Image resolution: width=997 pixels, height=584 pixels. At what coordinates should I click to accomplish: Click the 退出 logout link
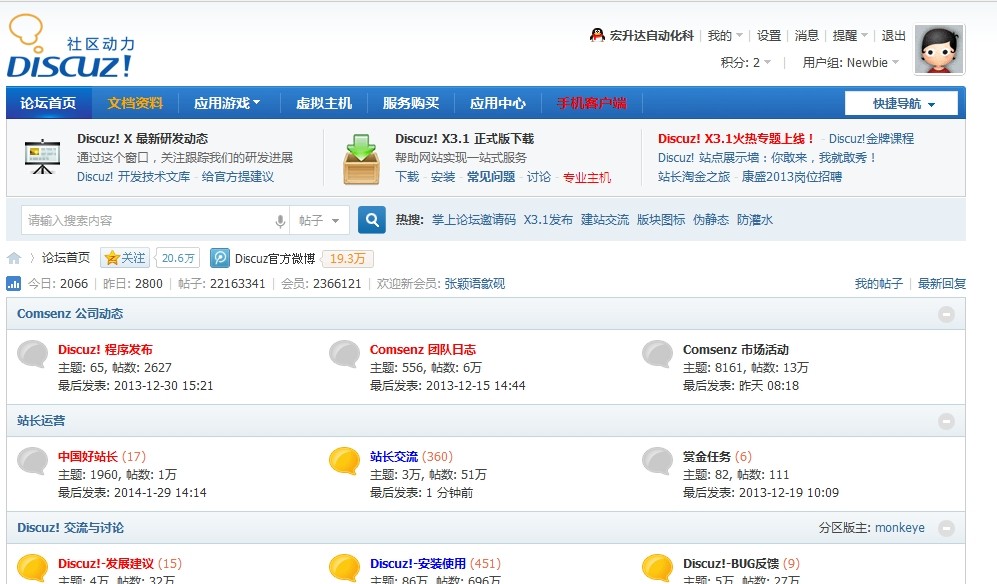coord(893,36)
